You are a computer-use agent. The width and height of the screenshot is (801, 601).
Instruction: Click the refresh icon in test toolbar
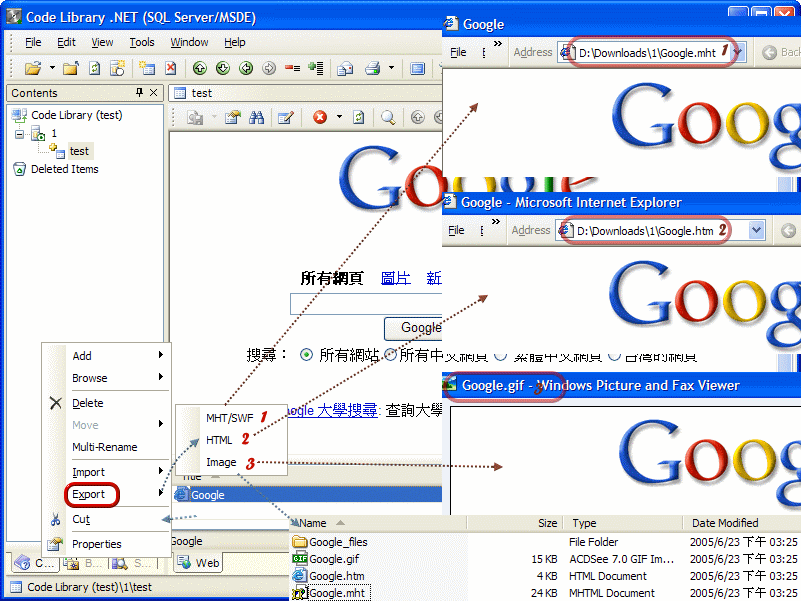pyautogui.click(x=359, y=118)
